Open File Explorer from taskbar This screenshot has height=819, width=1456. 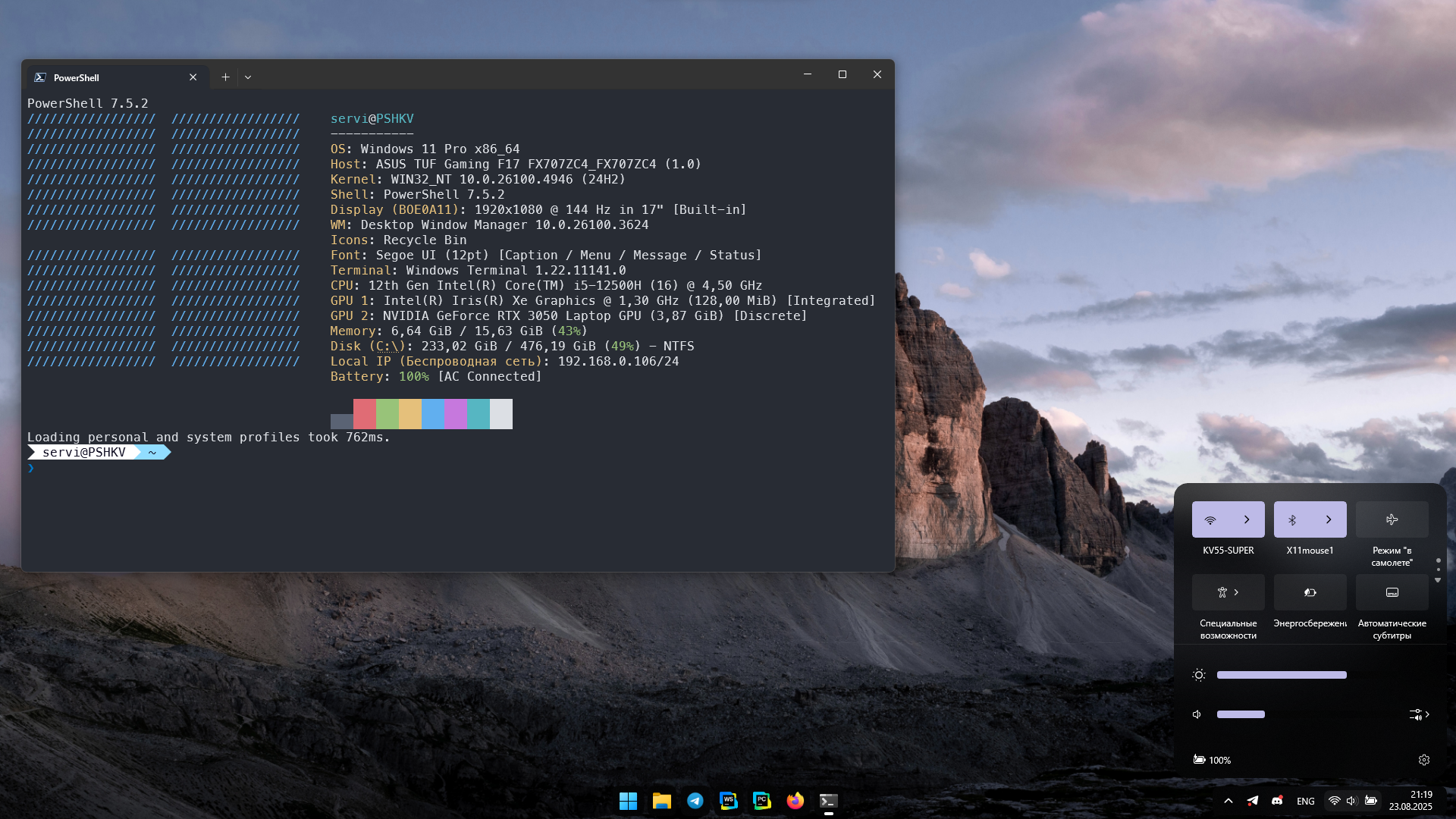coord(662,801)
